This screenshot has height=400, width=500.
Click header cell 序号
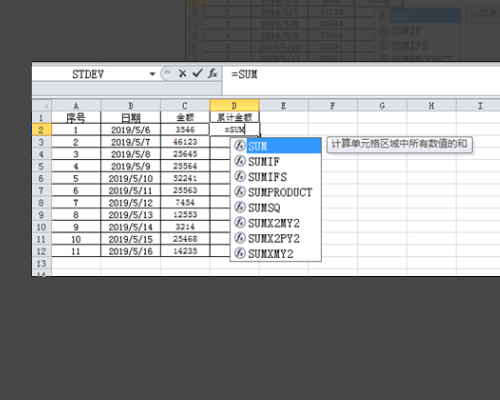coord(76,117)
